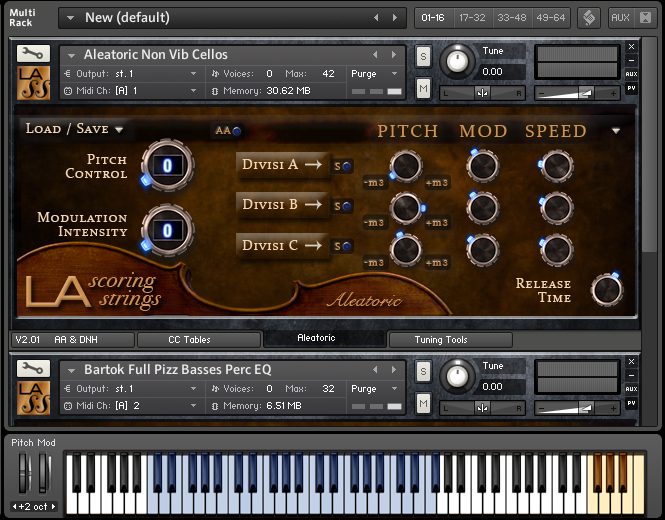
Task: Open Midi Ch dropdown for Cellos
Action: click(193, 91)
